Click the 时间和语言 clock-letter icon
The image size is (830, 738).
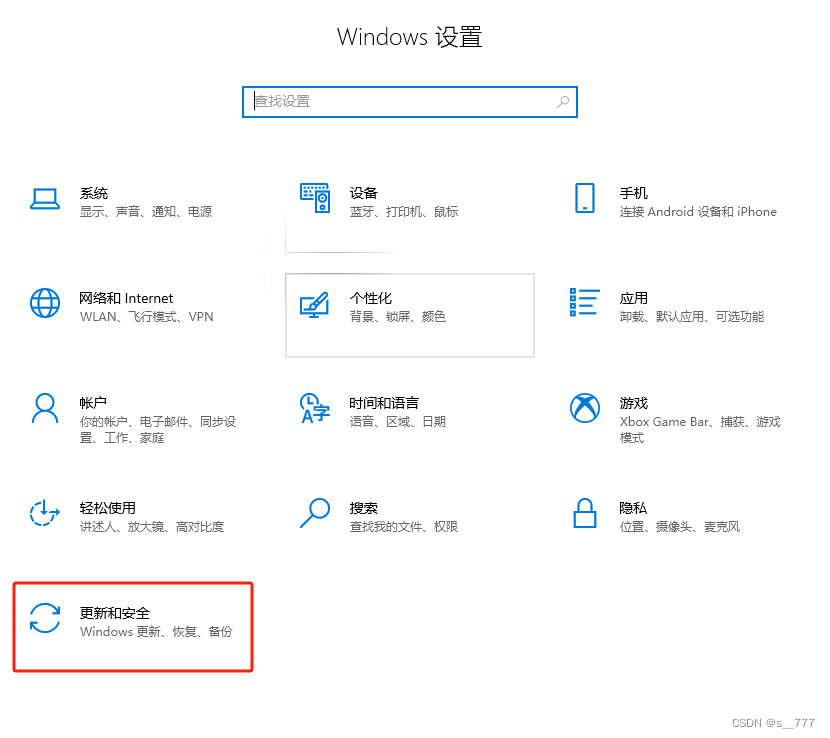point(315,408)
